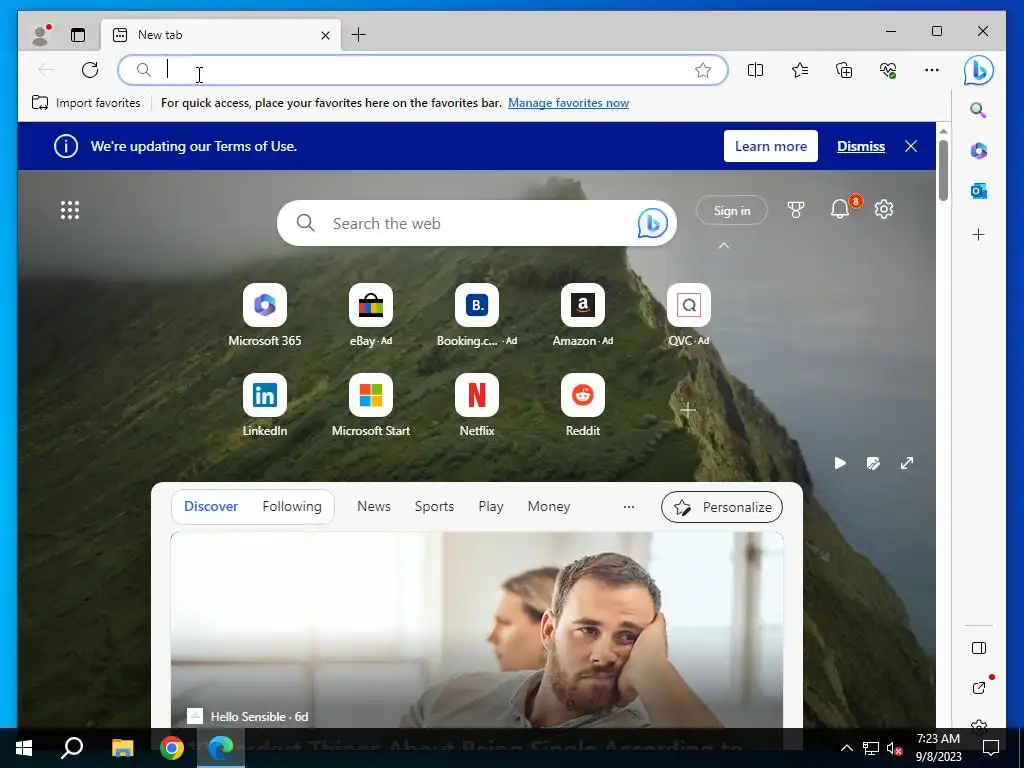1024x768 pixels.
Task: Open the Play feed tab
Action: pos(490,506)
